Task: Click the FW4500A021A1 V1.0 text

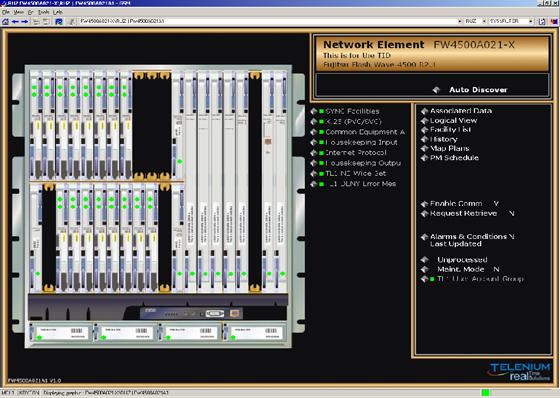Action: point(35,380)
